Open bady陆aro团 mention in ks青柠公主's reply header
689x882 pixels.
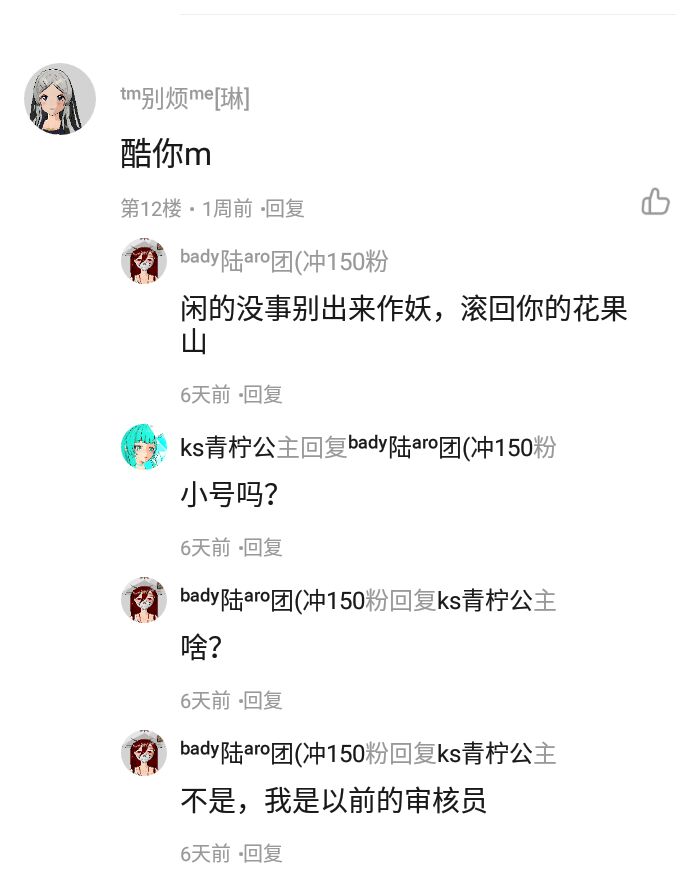click(x=452, y=447)
